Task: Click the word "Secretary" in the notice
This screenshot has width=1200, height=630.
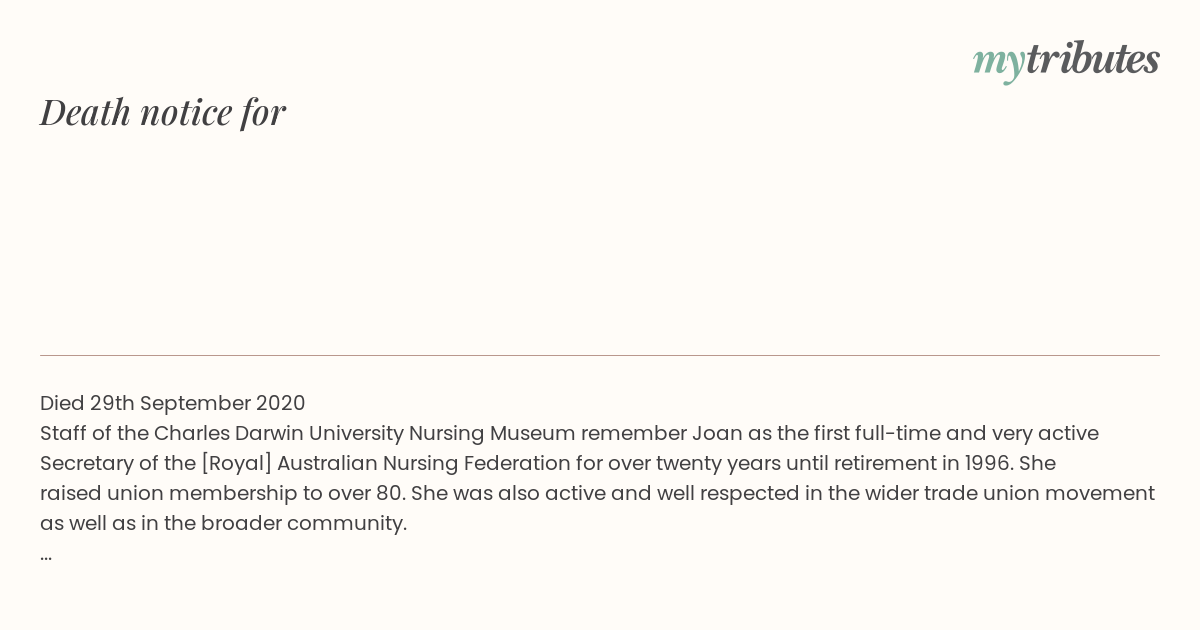Action: tap(89, 463)
